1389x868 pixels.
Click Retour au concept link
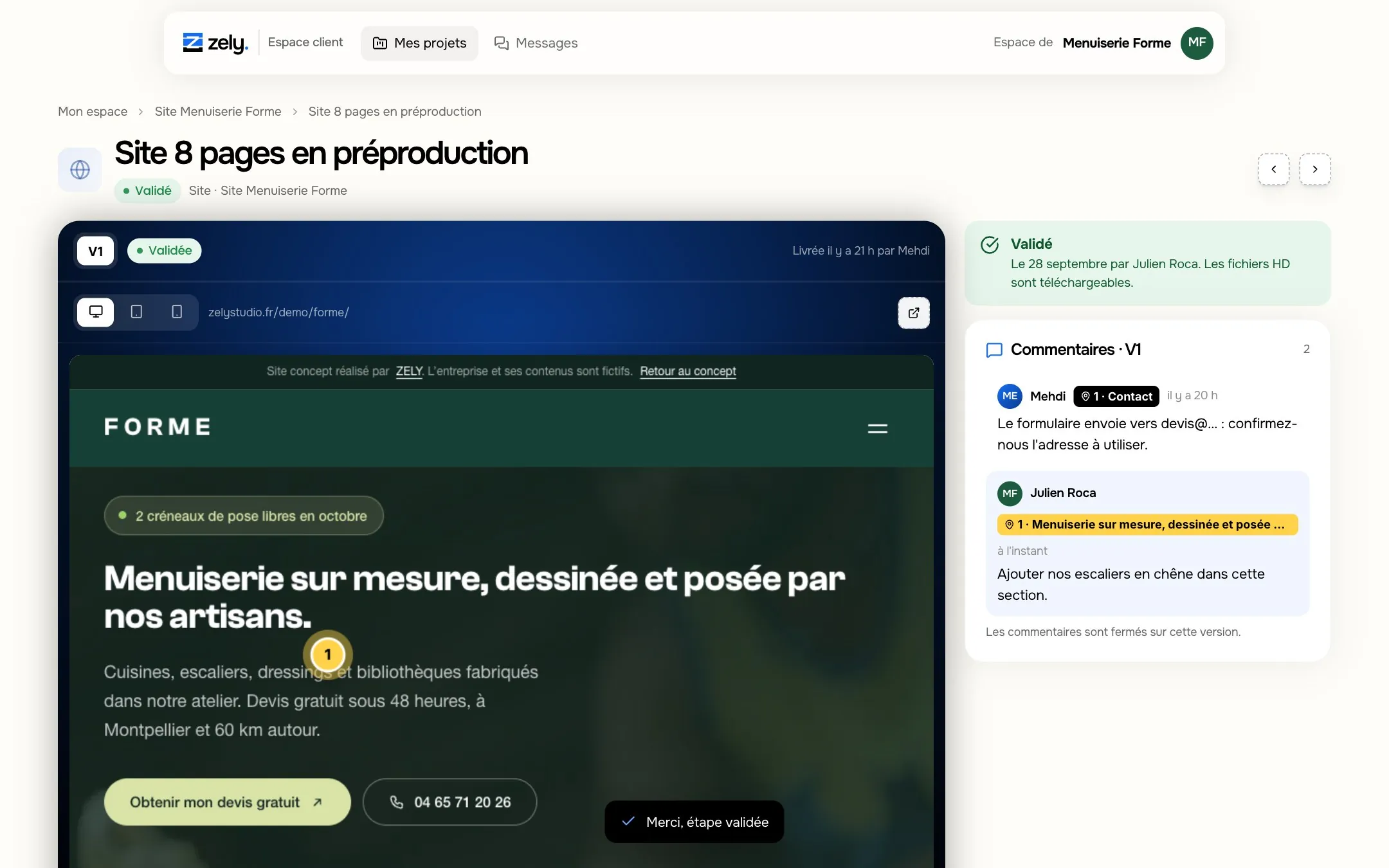[x=688, y=371]
